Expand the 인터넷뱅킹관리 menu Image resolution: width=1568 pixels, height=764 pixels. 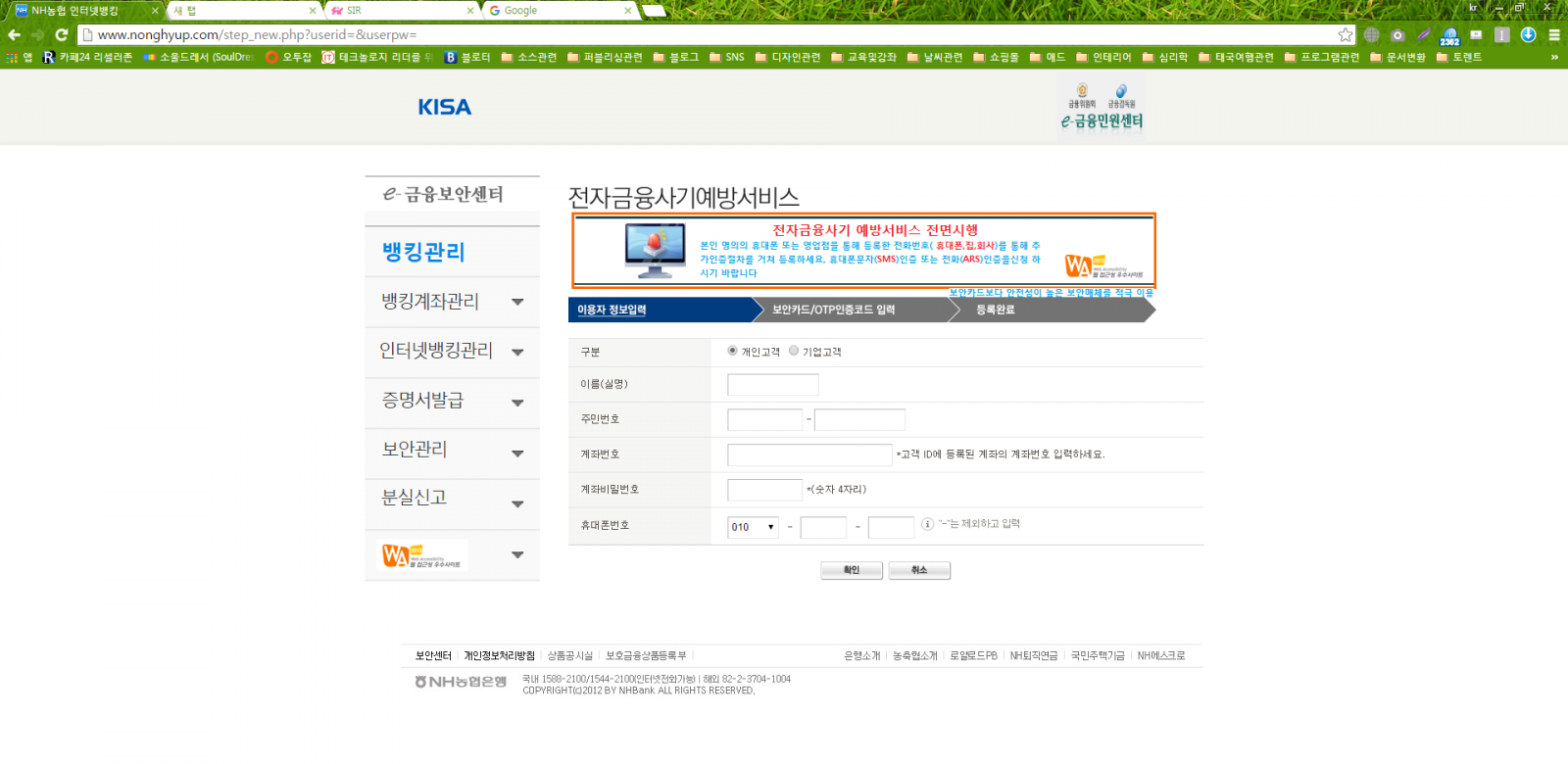click(x=517, y=352)
